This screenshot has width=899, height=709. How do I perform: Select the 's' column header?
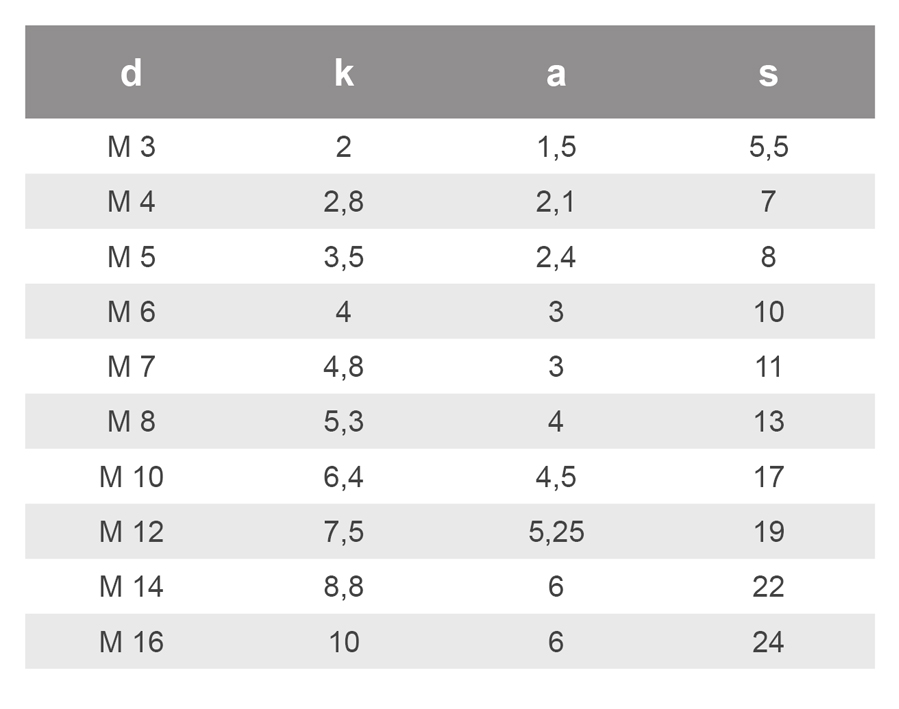tap(768, 73)
